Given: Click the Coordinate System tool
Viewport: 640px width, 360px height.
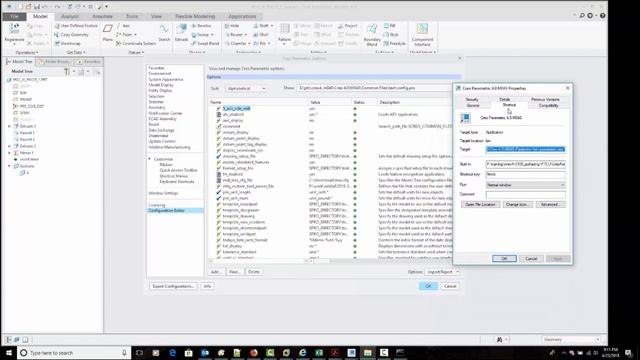Looking at the screenshot, I should tap(136, 43).
